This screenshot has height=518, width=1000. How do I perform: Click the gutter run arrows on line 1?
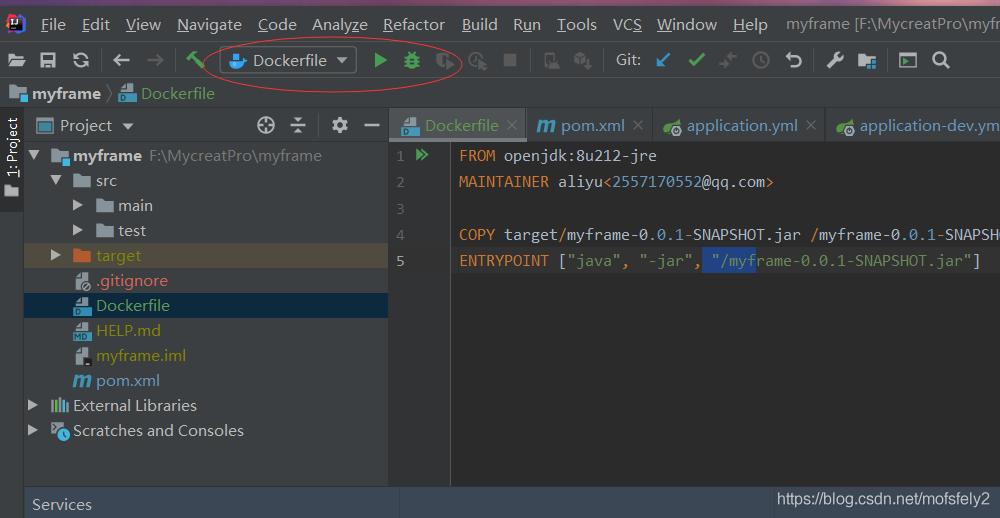pyautogui.click(x=422, y=155)
